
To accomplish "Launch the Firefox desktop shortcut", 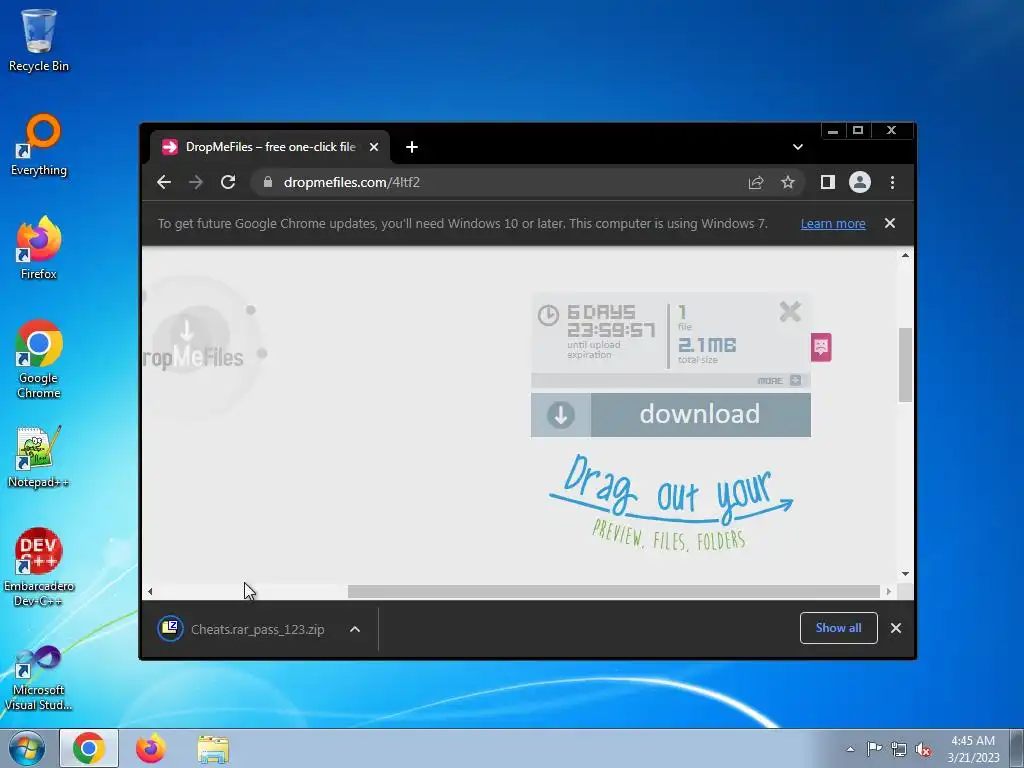I will click(39, 248).
